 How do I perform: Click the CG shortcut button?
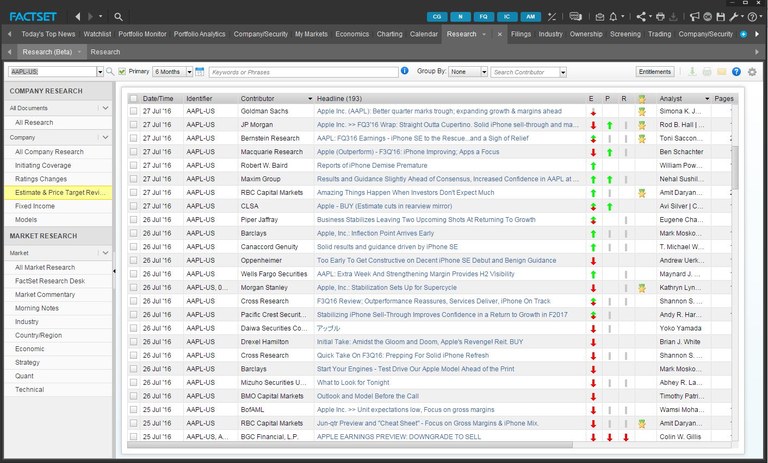pyautogui.click(x=436, y=17)
